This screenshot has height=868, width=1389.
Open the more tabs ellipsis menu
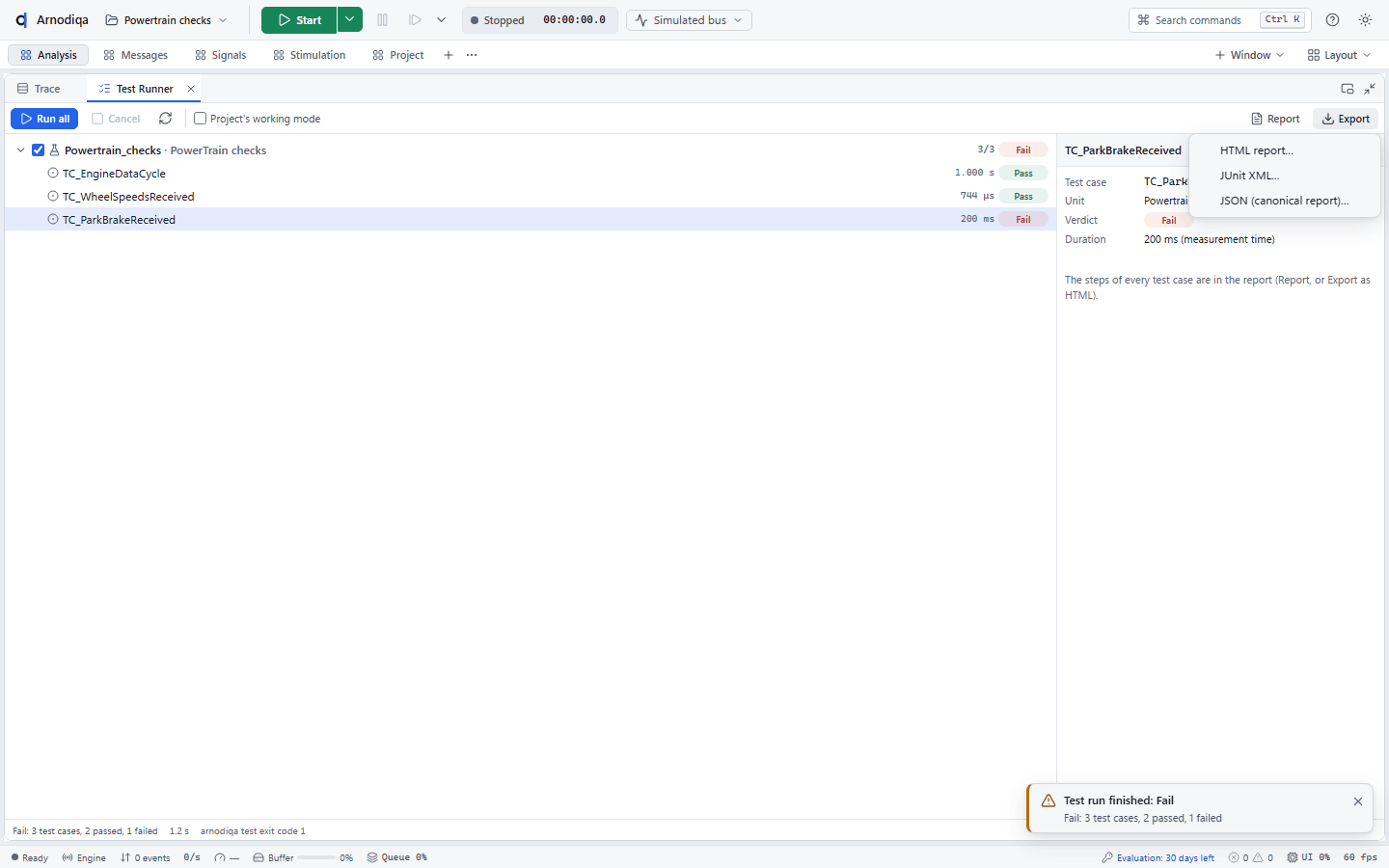coord(472,55)
